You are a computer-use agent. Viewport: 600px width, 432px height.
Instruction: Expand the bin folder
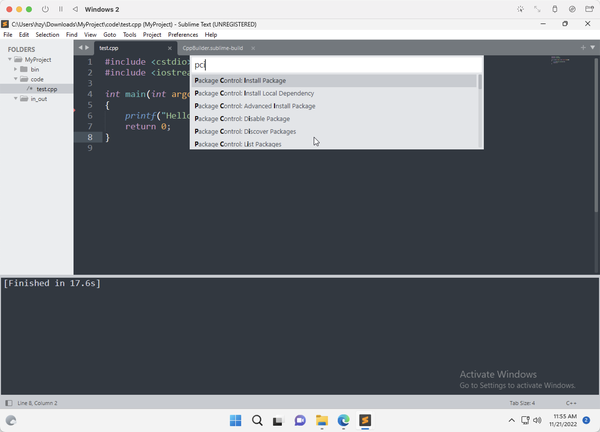(15, 69)
